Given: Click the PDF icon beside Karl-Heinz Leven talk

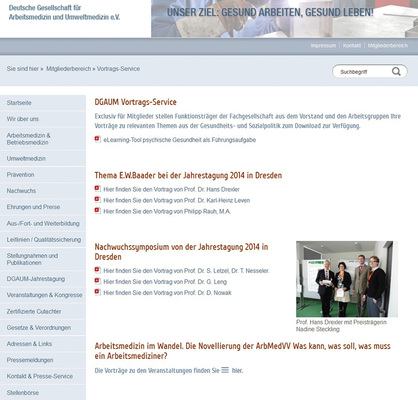Looking at the screenshot, I should [x=97, y=200].
